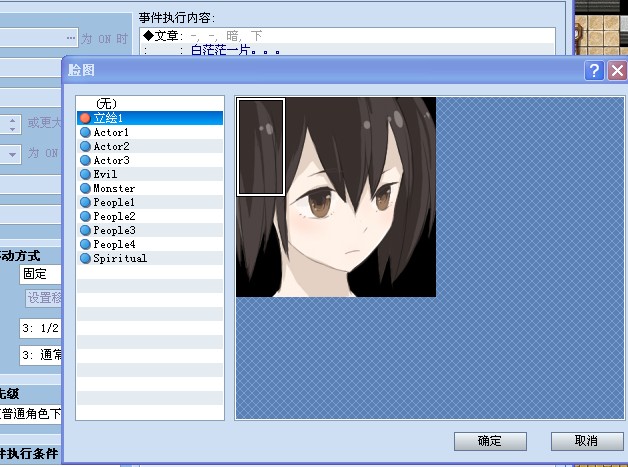The width and height of the screenshot is (628, 467).
Task: Click the red icon beside 立绘1
Action: (x=85, y=118)
